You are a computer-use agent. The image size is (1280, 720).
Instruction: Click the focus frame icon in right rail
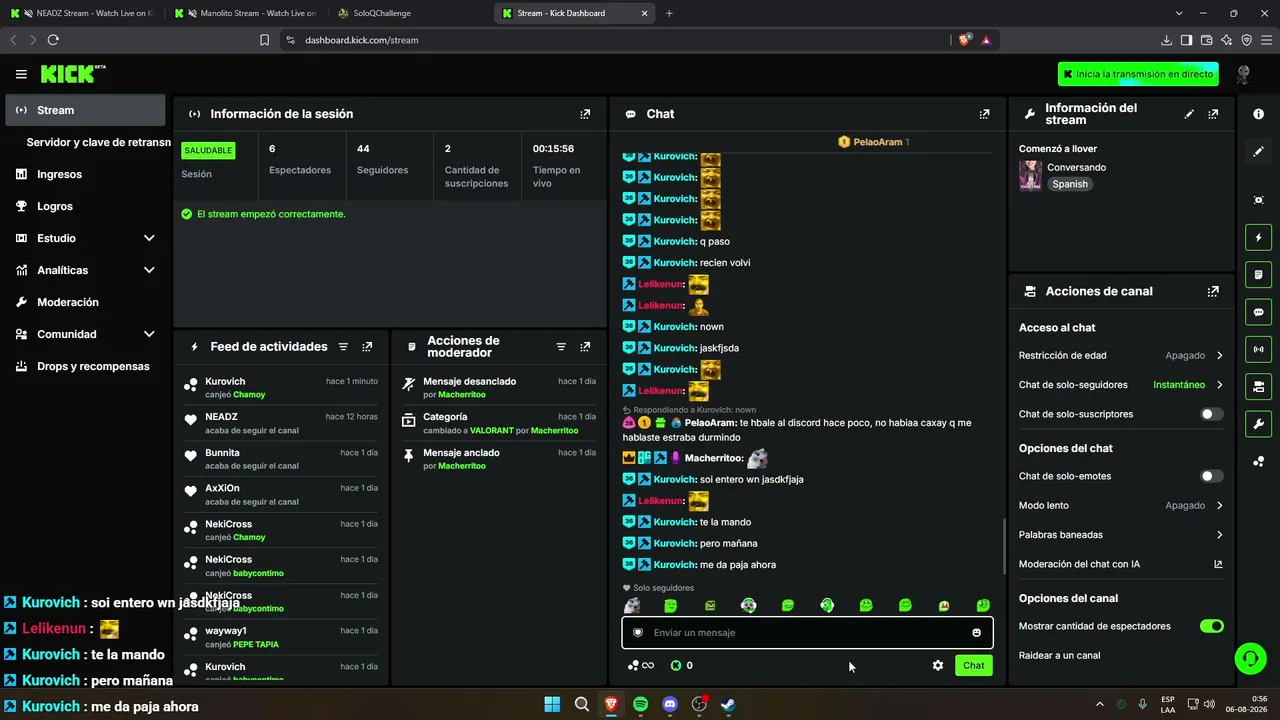click(1258, 200)
